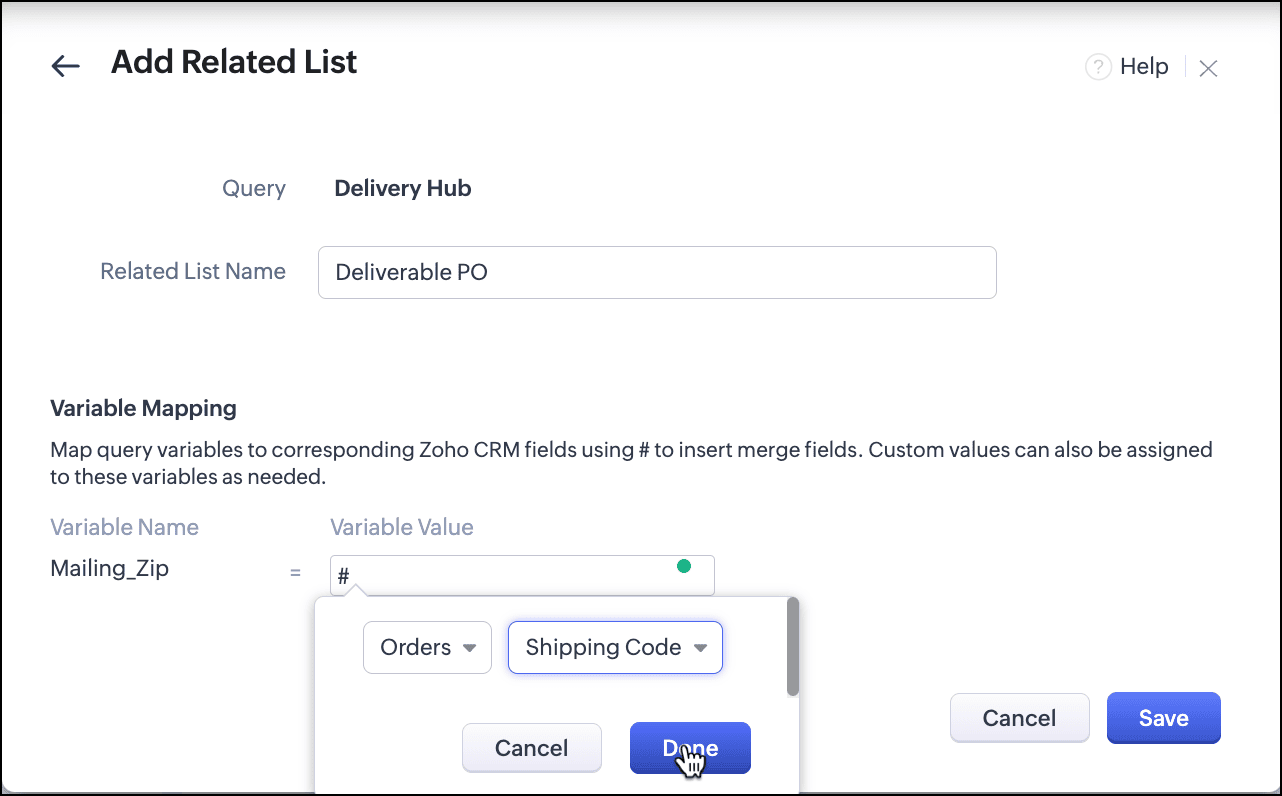Click the Variable Value column header
The width and height of the screenshot is (1282, 796).
[402, 527]
